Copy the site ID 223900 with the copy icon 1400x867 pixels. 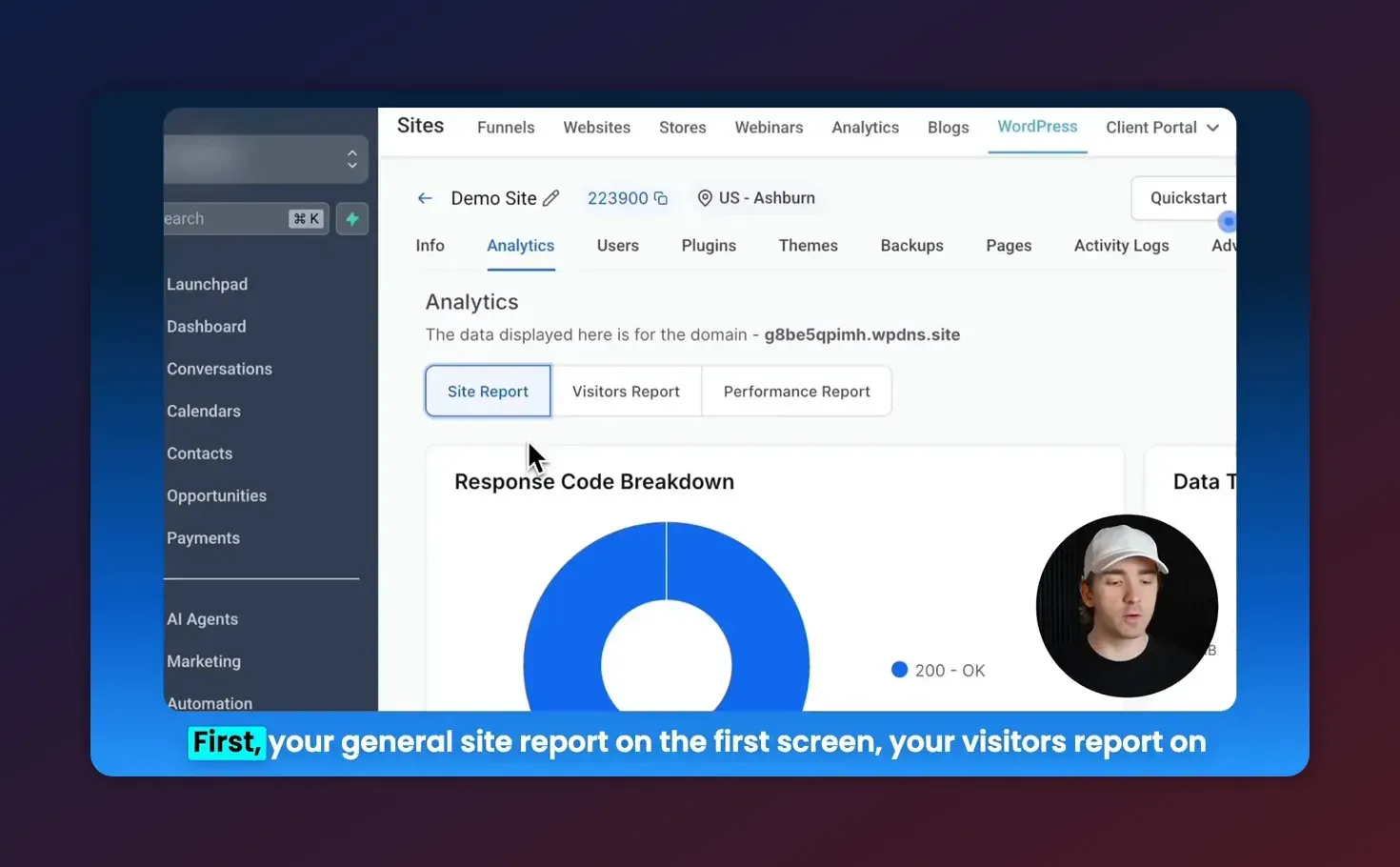[x=661, y=197]
